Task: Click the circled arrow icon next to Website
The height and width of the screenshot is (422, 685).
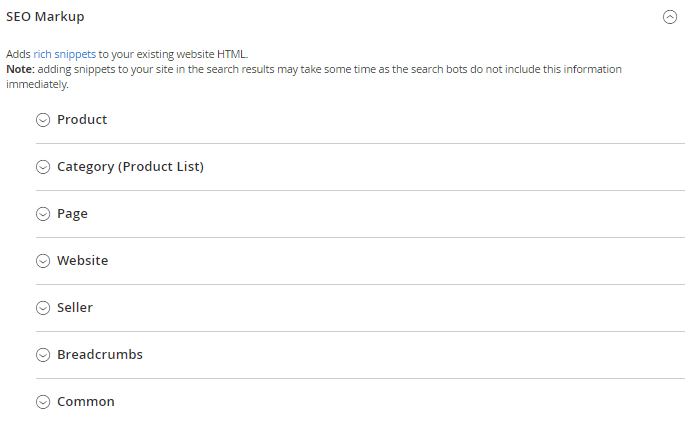Action: pos(43,261)
